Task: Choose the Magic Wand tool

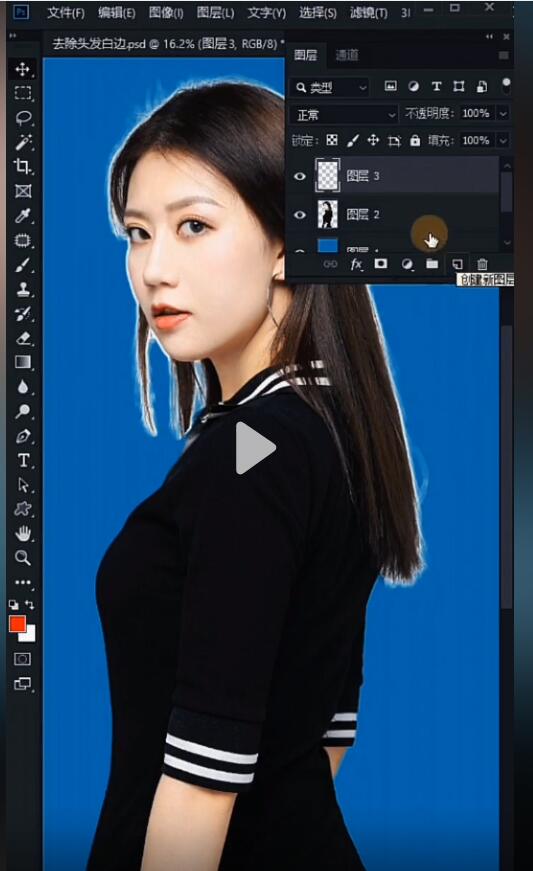Action: pyautogui.click(x=23, y=142)
